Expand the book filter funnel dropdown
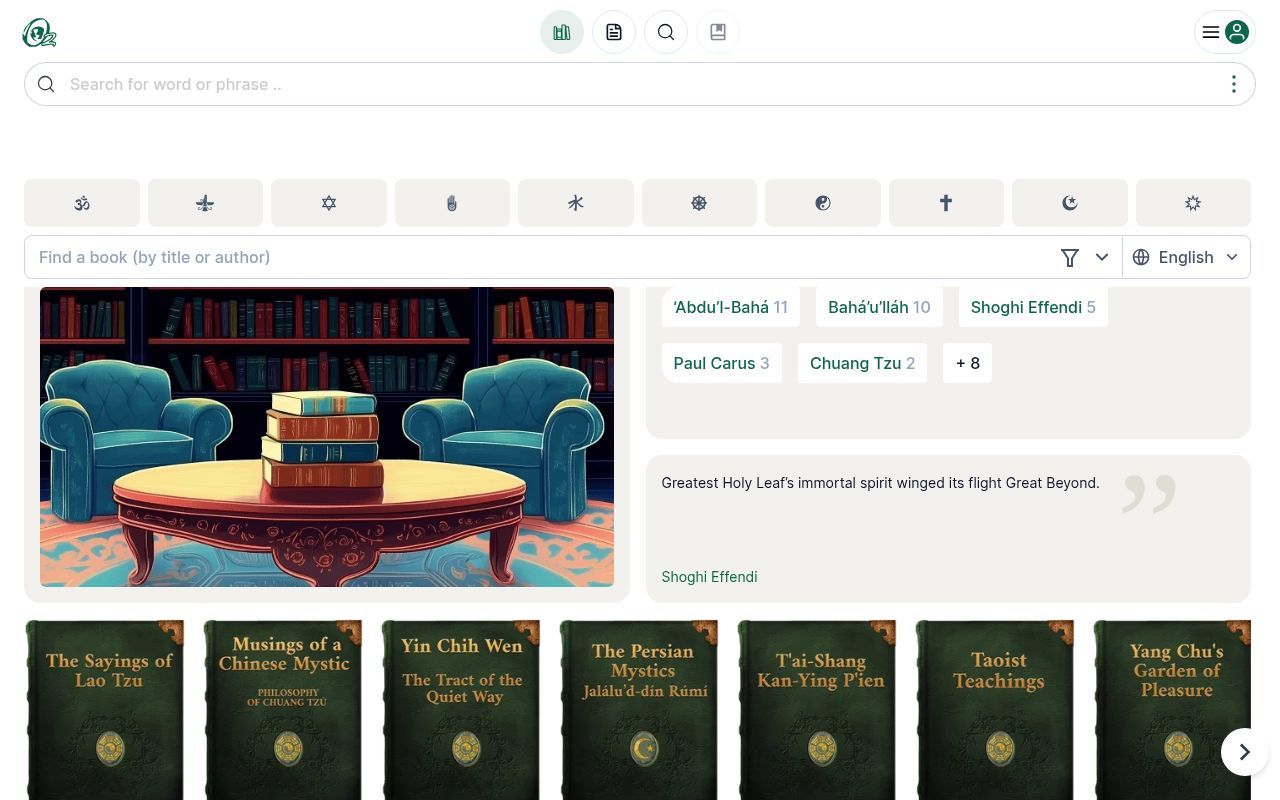Image resolution: width=1280 pixels, height=800 pixels. pyautogui.click(x=1085, y=257)
